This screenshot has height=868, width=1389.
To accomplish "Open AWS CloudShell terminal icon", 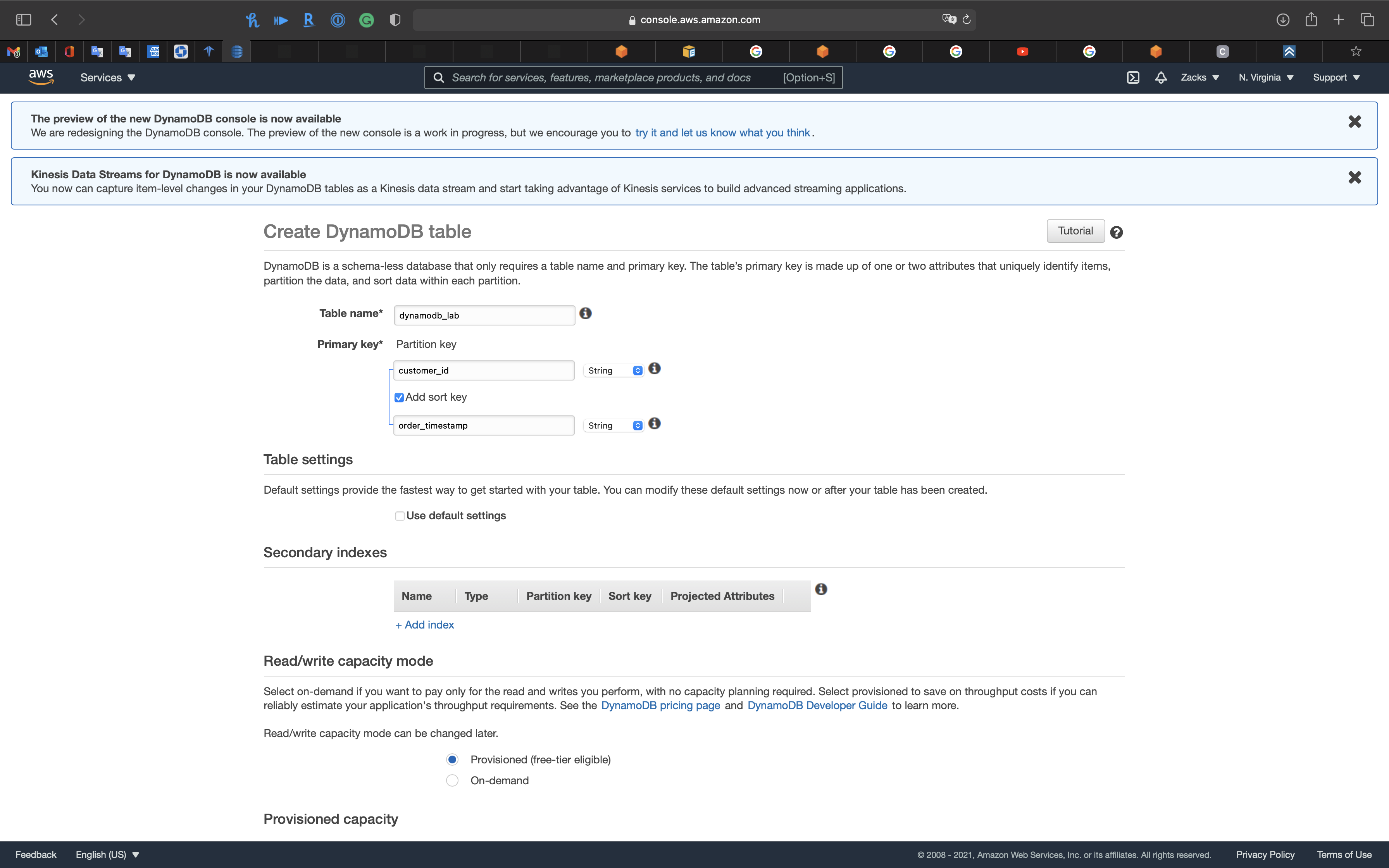I will click(1132, 77).
